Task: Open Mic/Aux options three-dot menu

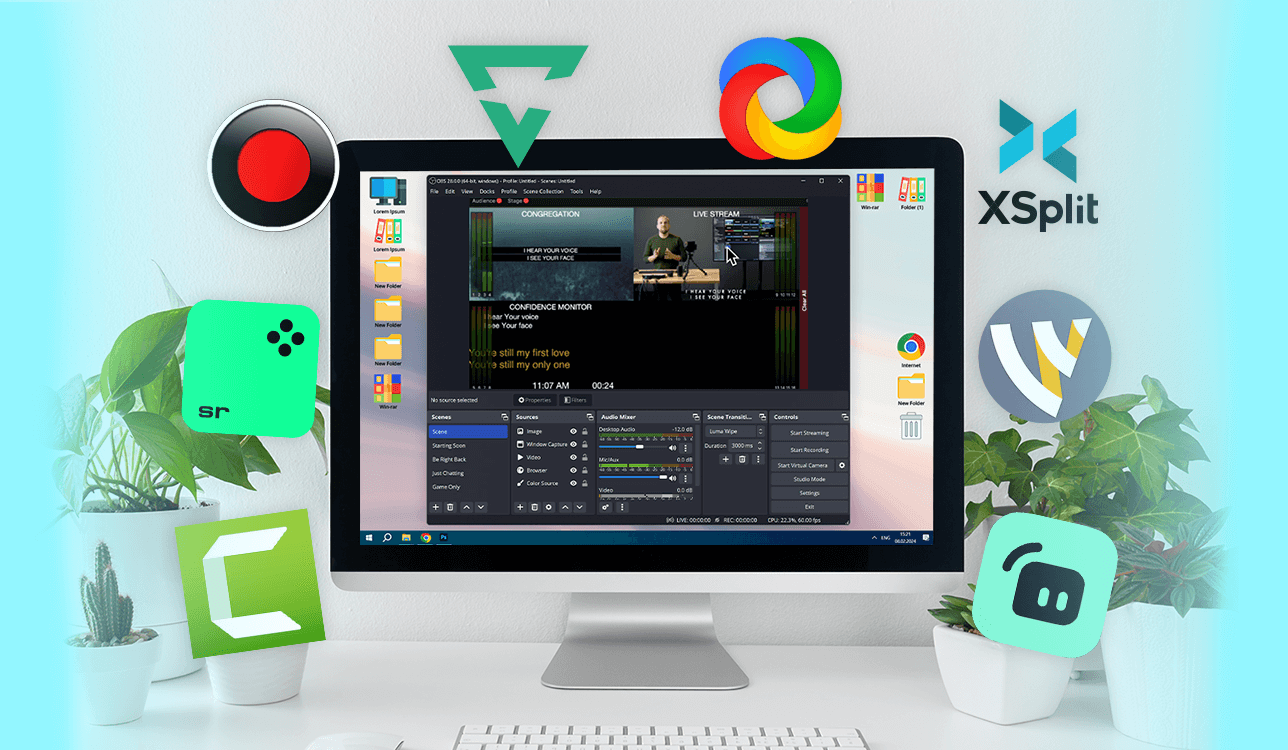Action: coord(685,478)
